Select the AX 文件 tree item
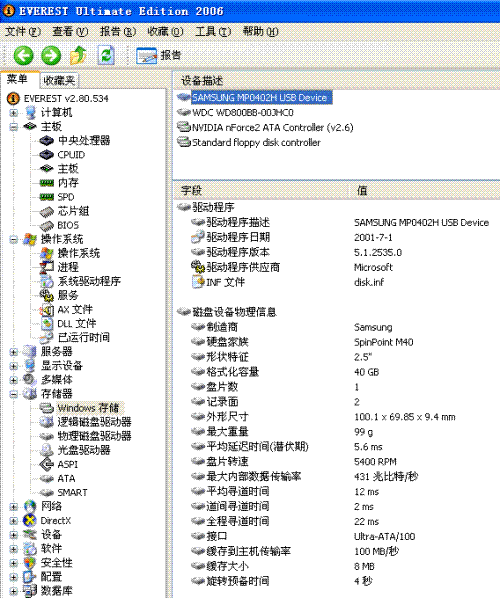 tap(75, 310)
